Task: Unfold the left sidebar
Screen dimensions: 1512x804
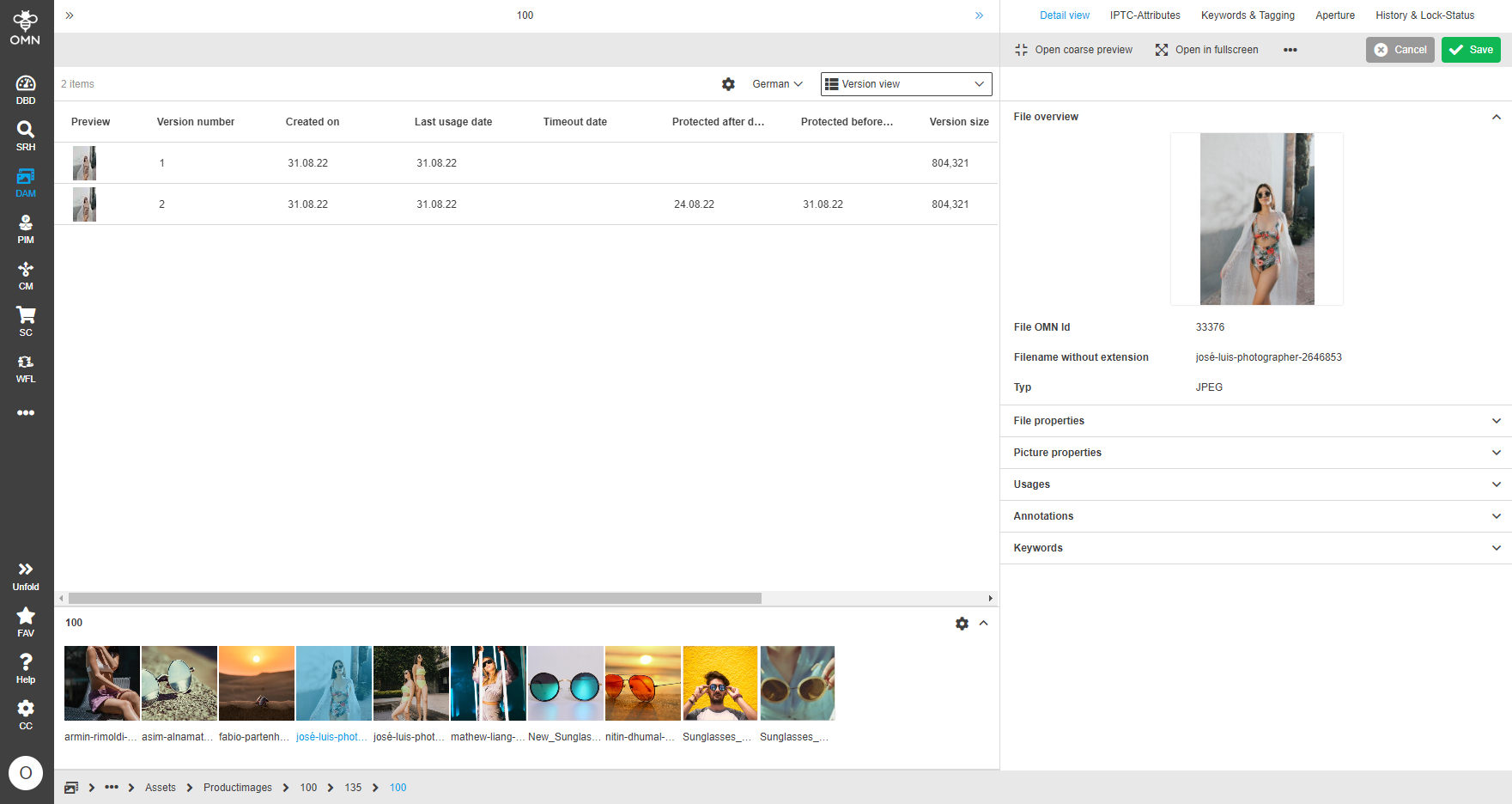Action: 26,571
